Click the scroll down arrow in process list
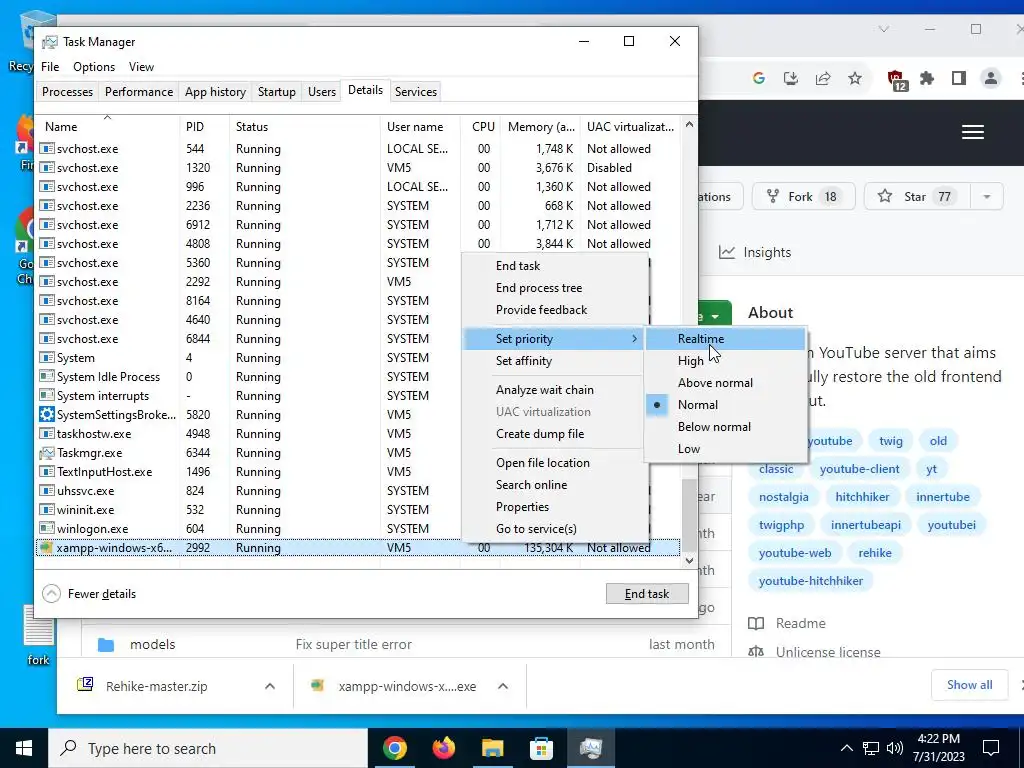Viewport: 1024px width, 768px height. tap(689, 561)
